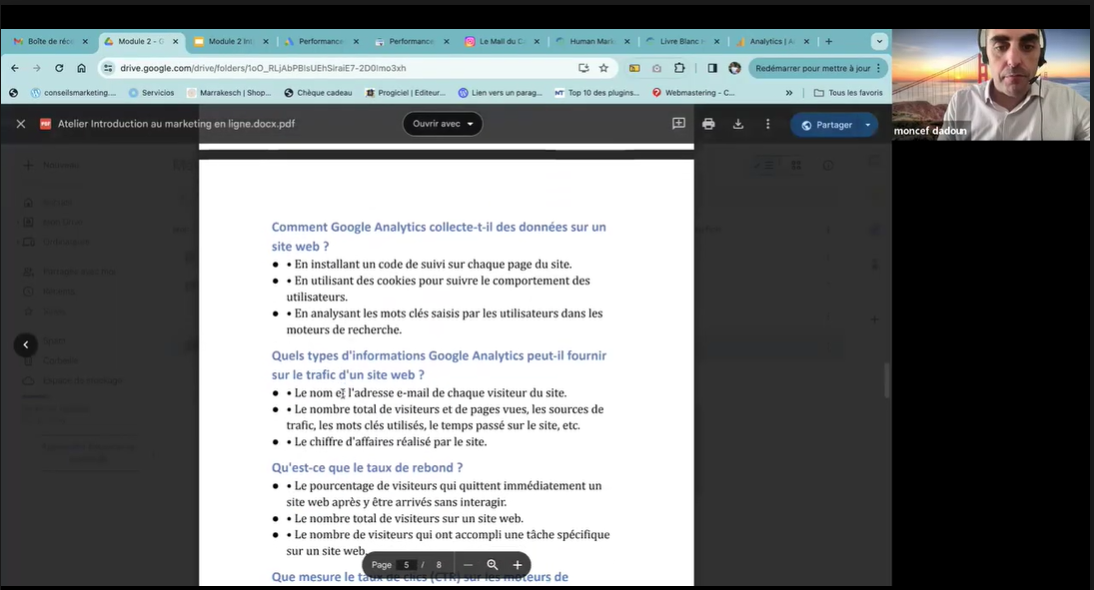1094x590 pixels.
Task: Open a new tab with the plus button
Action: [829, 41]
